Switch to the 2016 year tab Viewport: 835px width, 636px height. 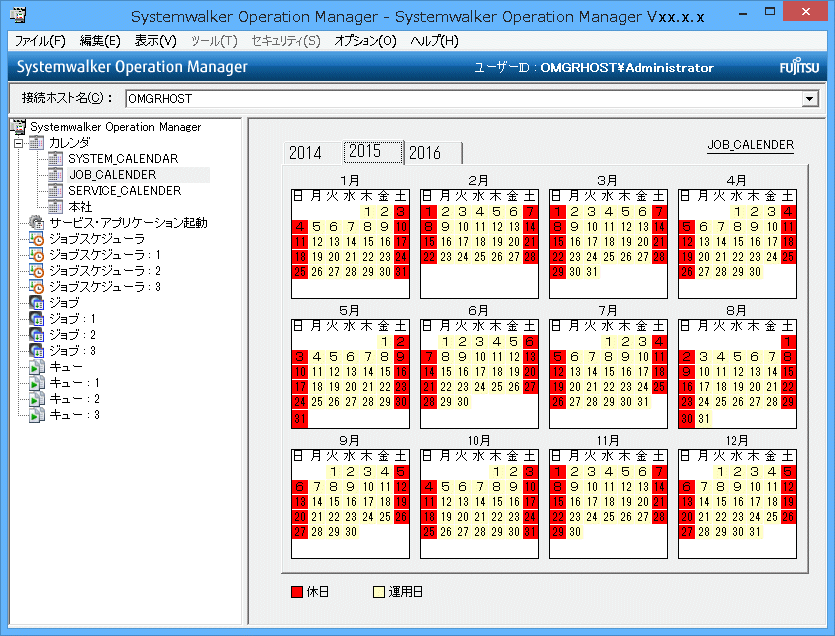(x=425, y=153)
